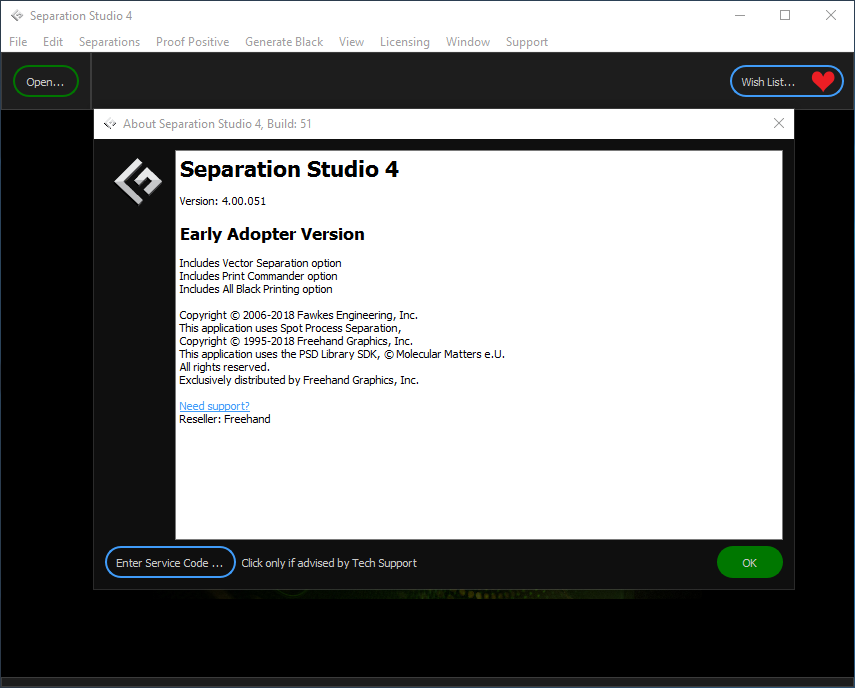This screenshot has height=688, width=855.
Task: Click Includes Print Commander option line
Action: pyautogui.click(x=258, y=276)
